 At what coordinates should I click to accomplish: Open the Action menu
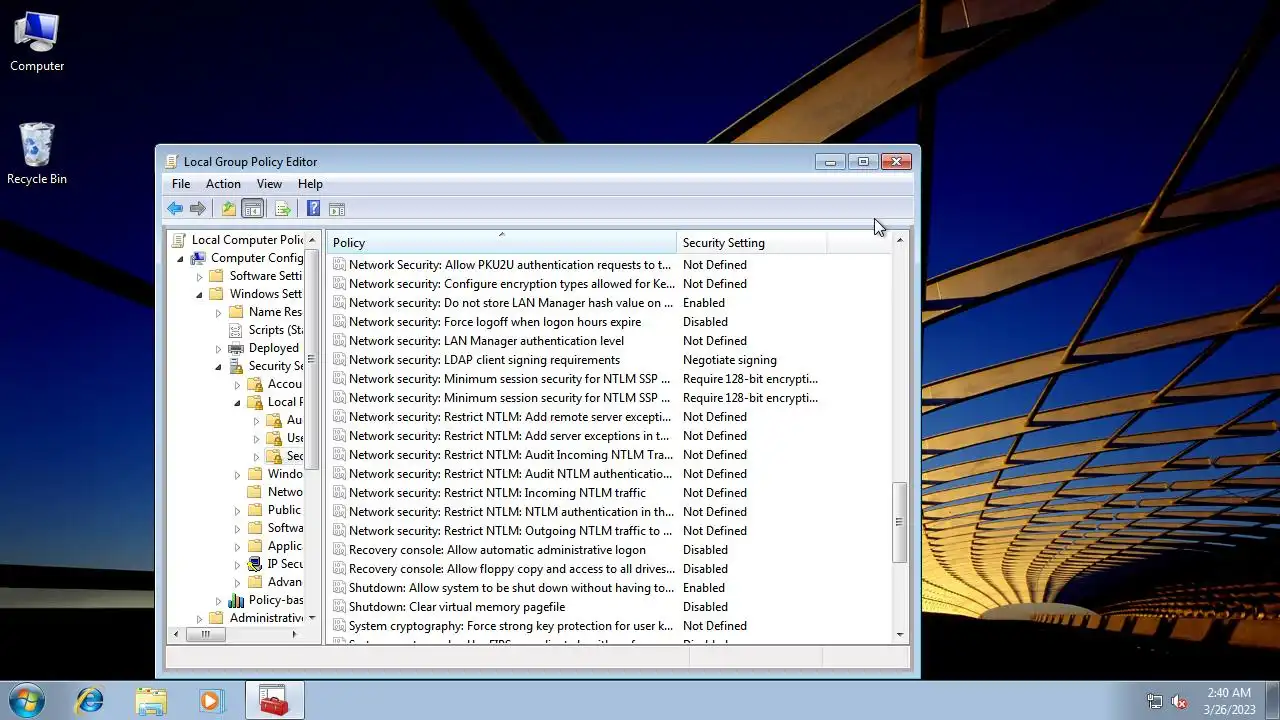tap(223, 184)
